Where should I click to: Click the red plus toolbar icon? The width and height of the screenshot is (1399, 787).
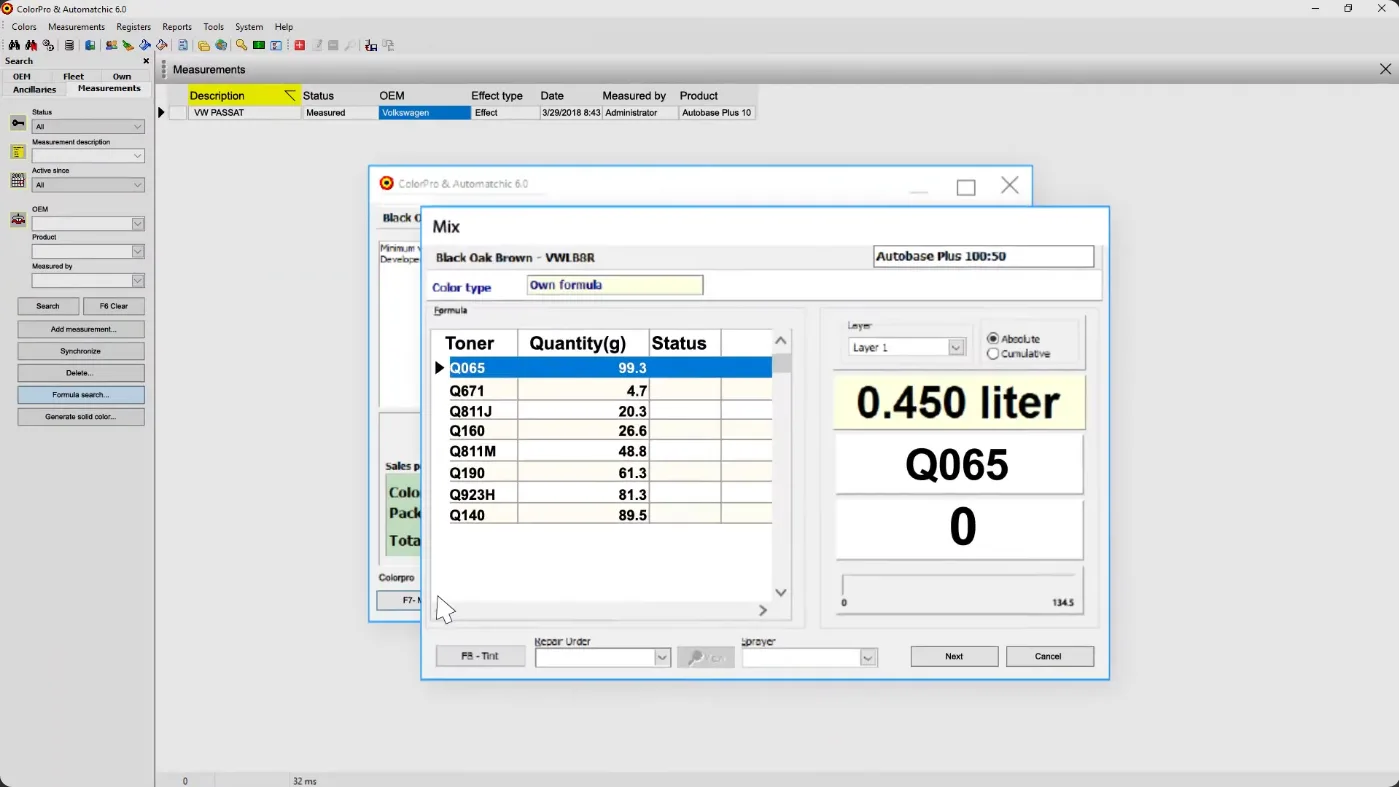pyautogui.click(x=299, y=45)
